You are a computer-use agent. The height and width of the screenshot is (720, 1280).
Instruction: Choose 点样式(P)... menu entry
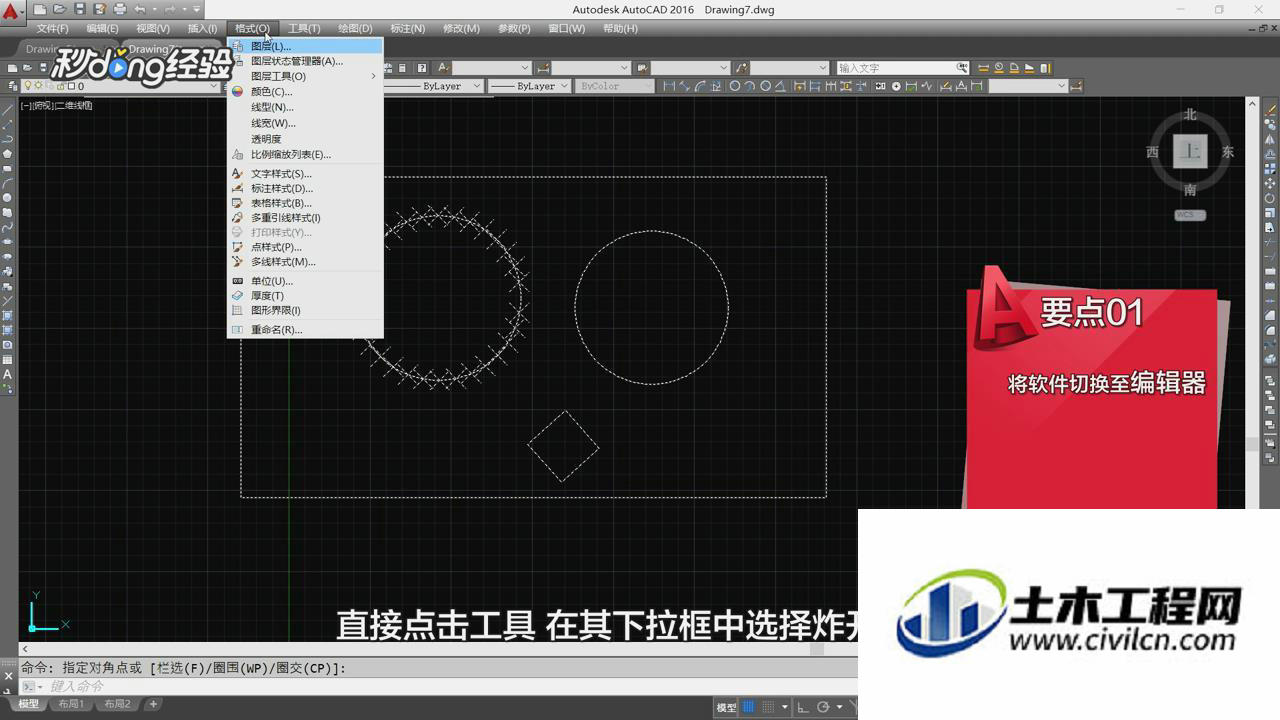(305, 247)
